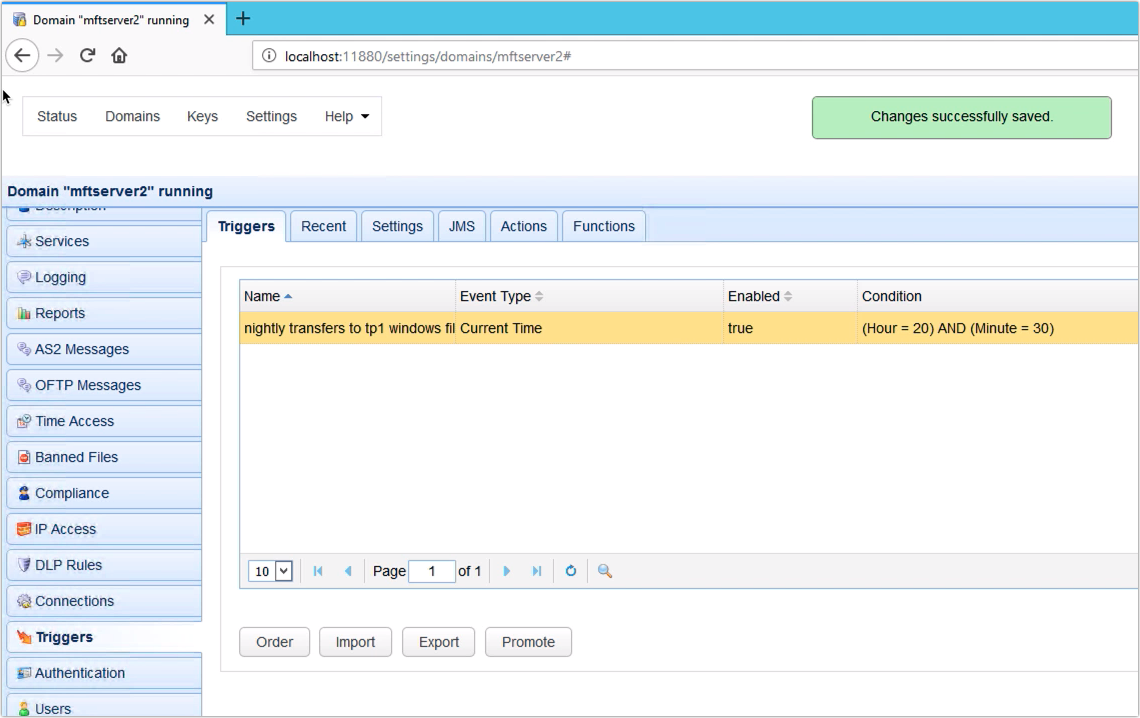This screenshot has height=718, width=1140.
Task: Open the Compliance user icon
Action: coord(22,492)
